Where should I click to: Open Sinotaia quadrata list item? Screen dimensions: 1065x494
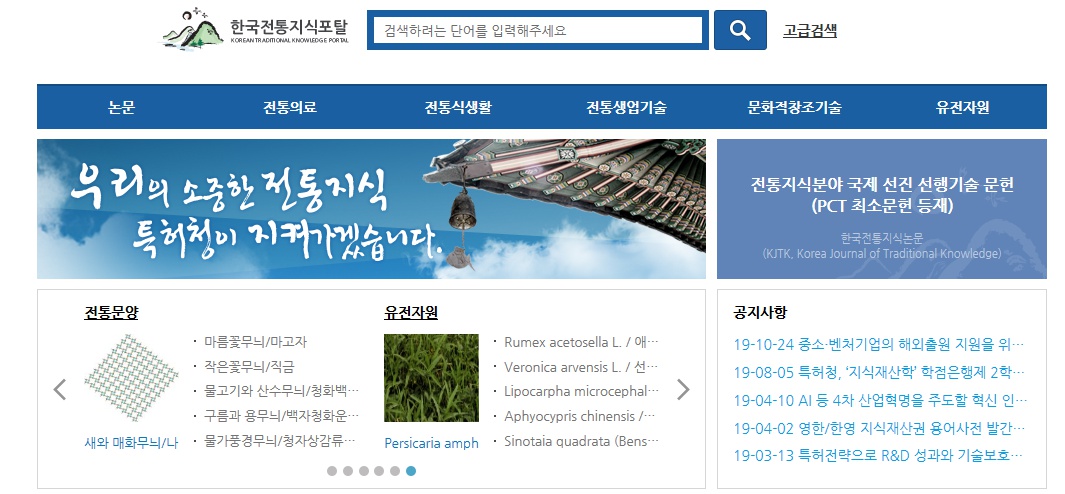pos(581,441)
